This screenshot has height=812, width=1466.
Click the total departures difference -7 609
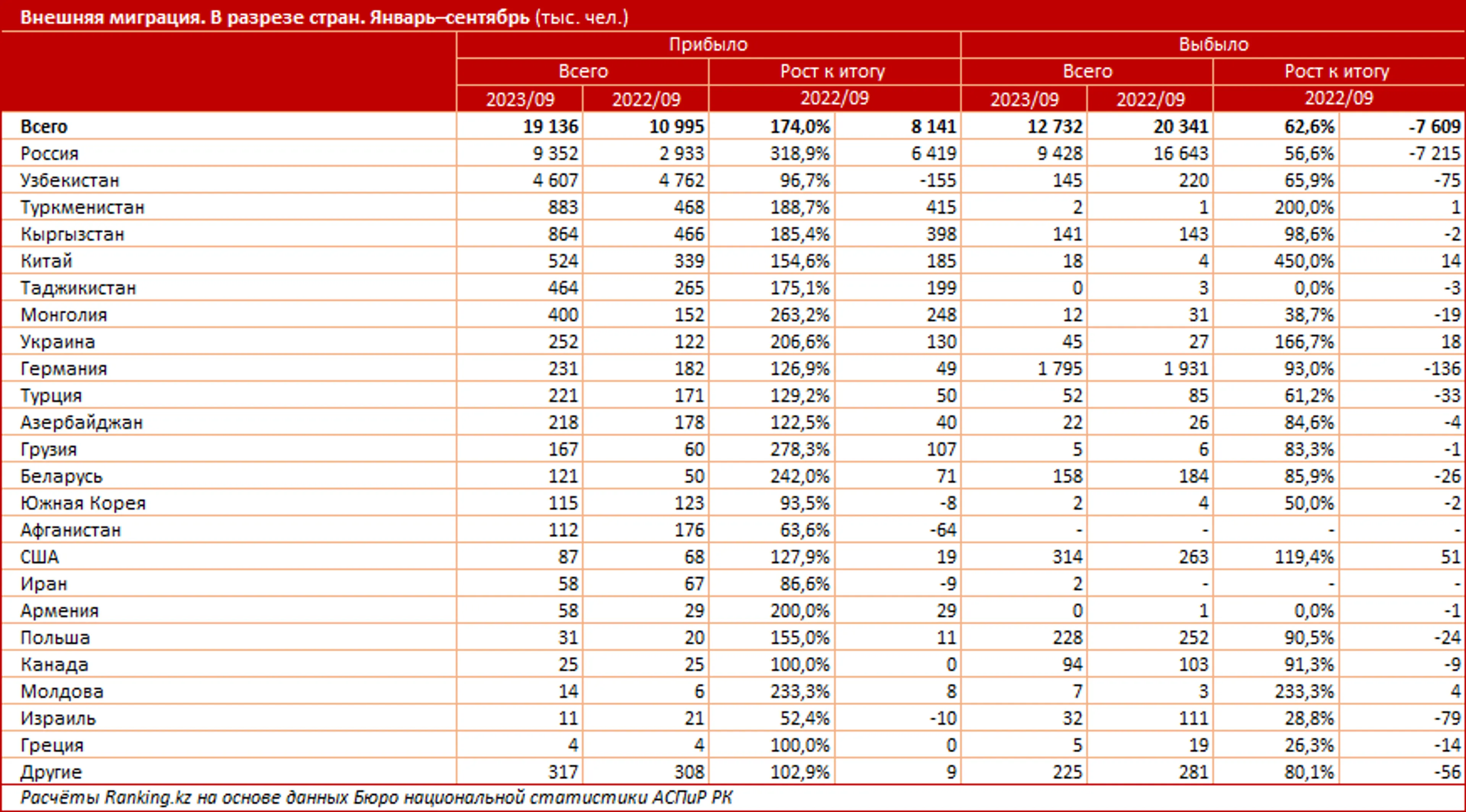[1434, 126]
